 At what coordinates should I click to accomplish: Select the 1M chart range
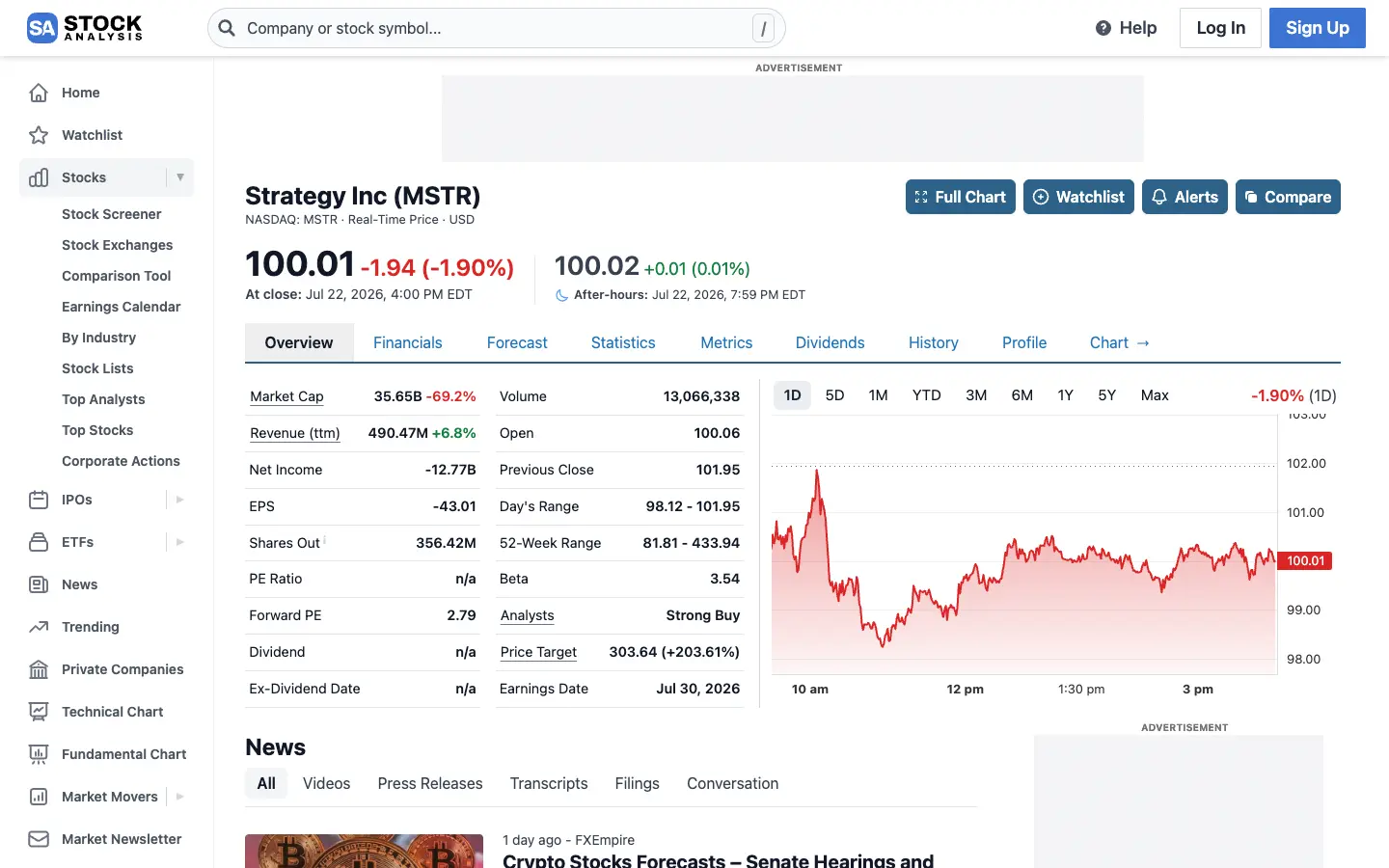pyautogui.click(x=878, y=395)
